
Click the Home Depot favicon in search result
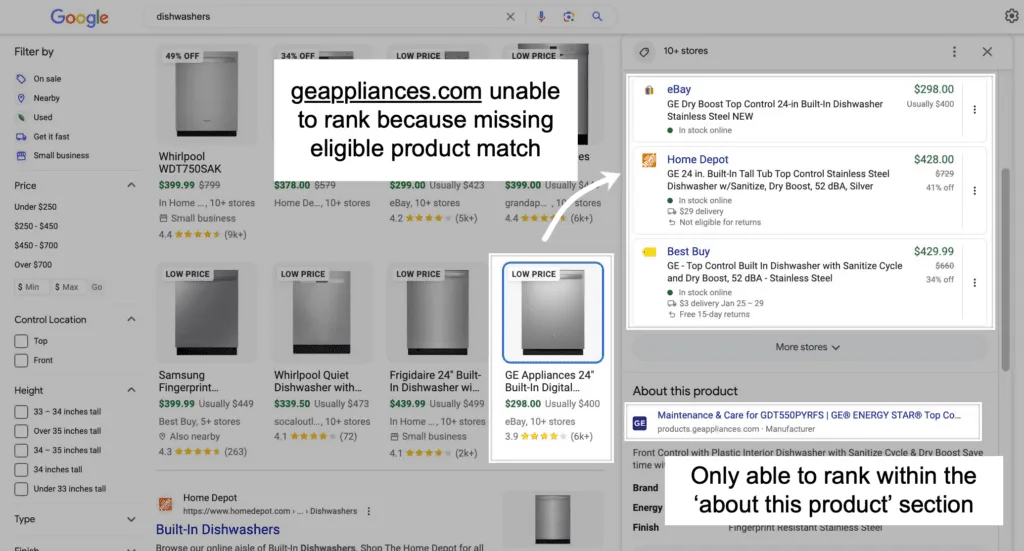click(x=165, y=504)
